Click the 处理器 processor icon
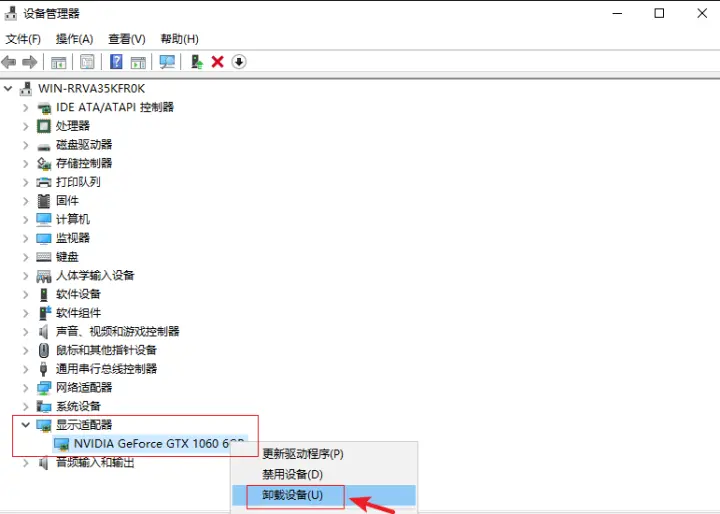The height and width of the screenshot is (514, 720). [44, 126]
